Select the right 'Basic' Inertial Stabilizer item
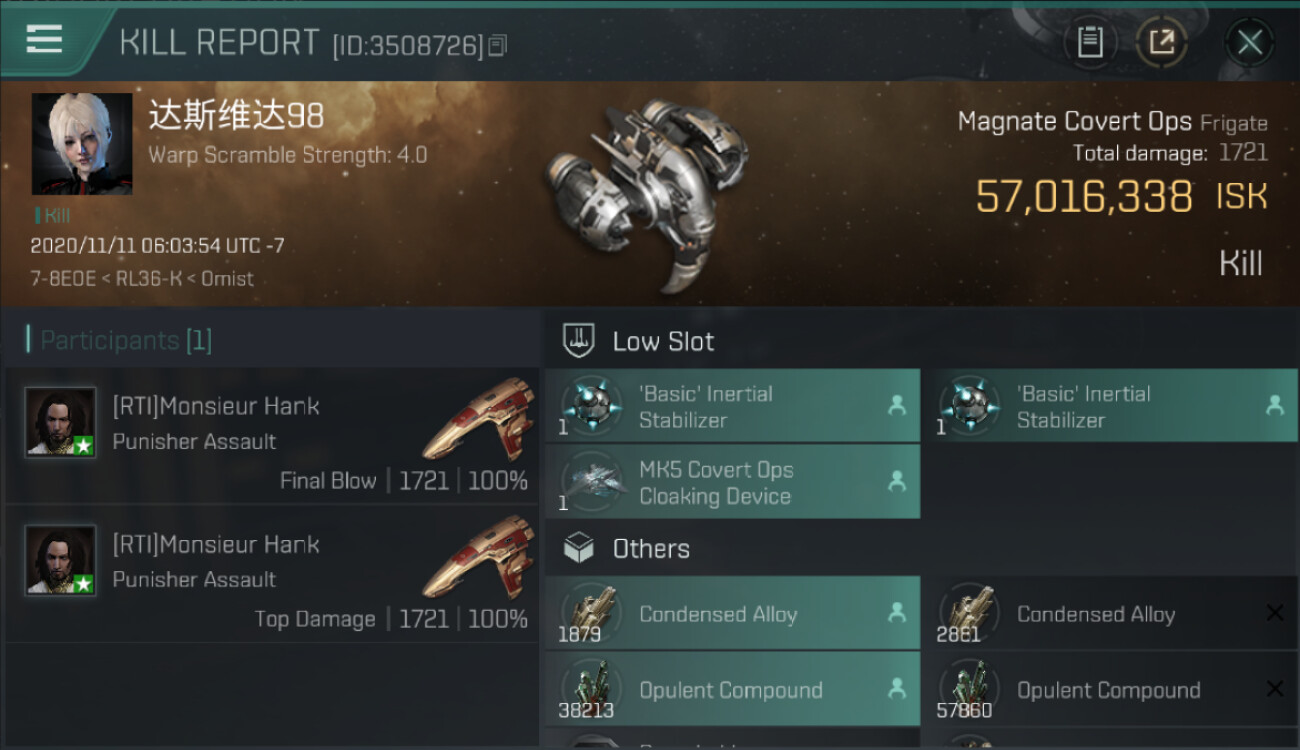 (x=1108, y=407)
